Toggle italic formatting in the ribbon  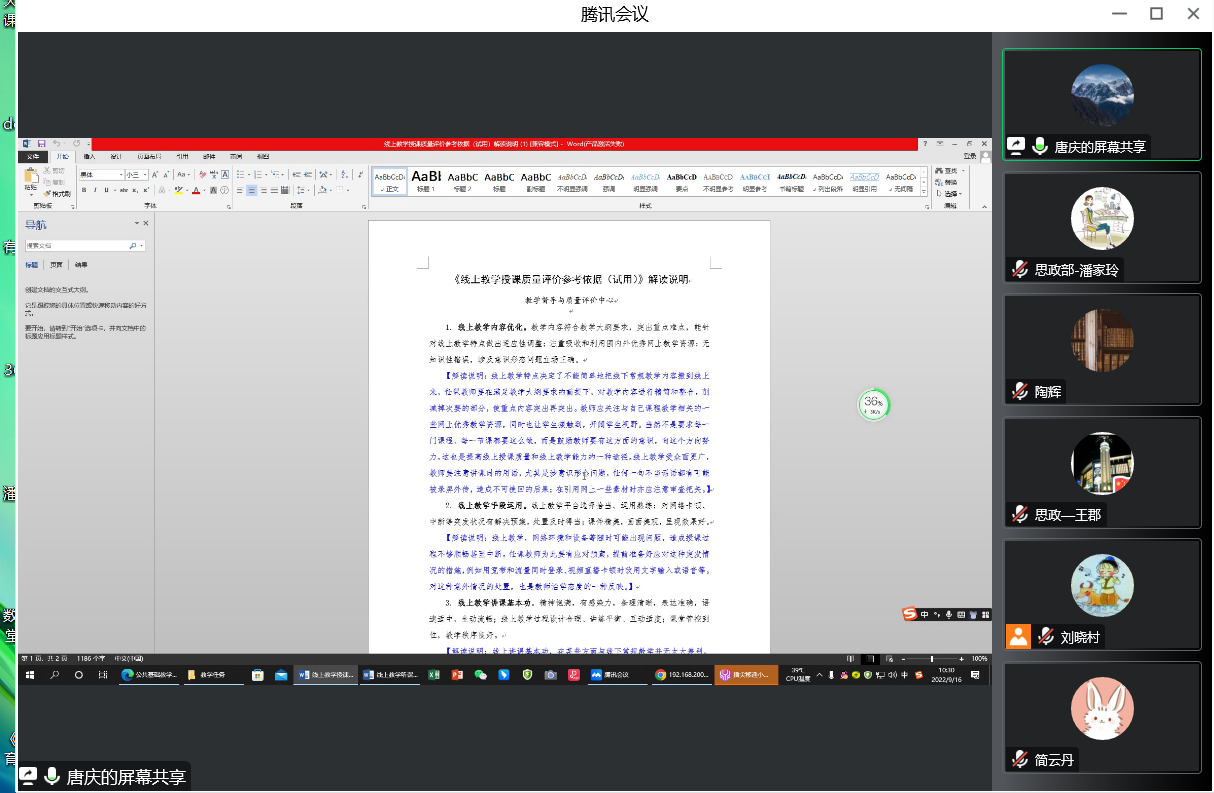(97, 190)
